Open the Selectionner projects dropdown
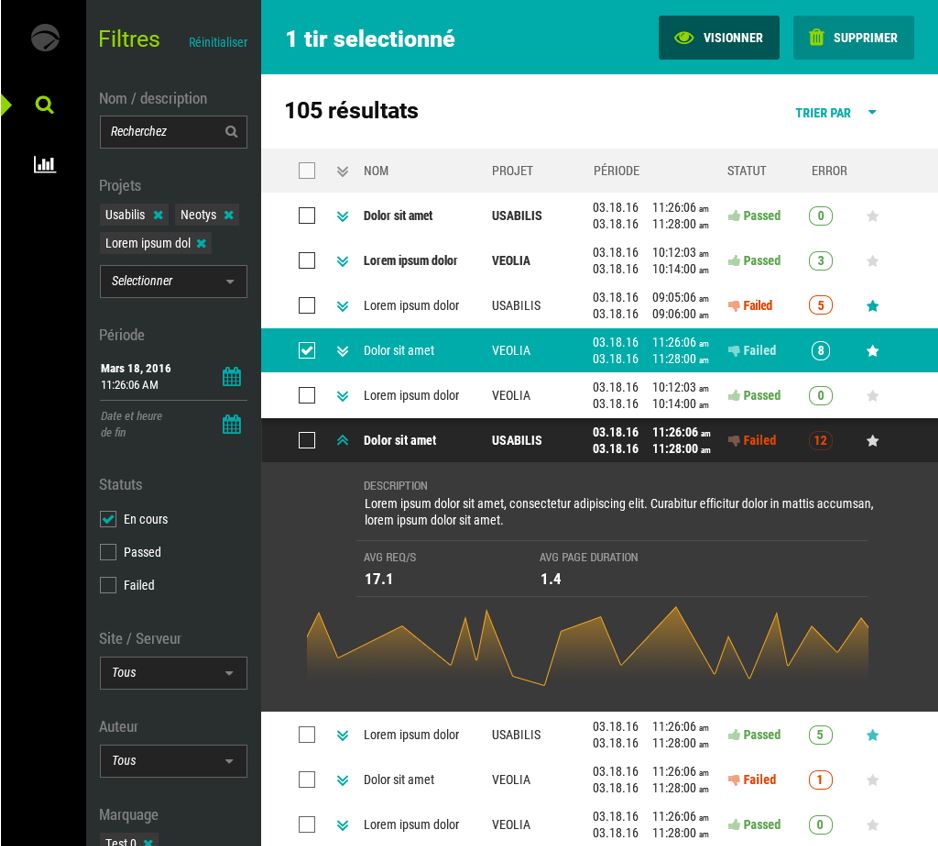 (x=173, y=281)
